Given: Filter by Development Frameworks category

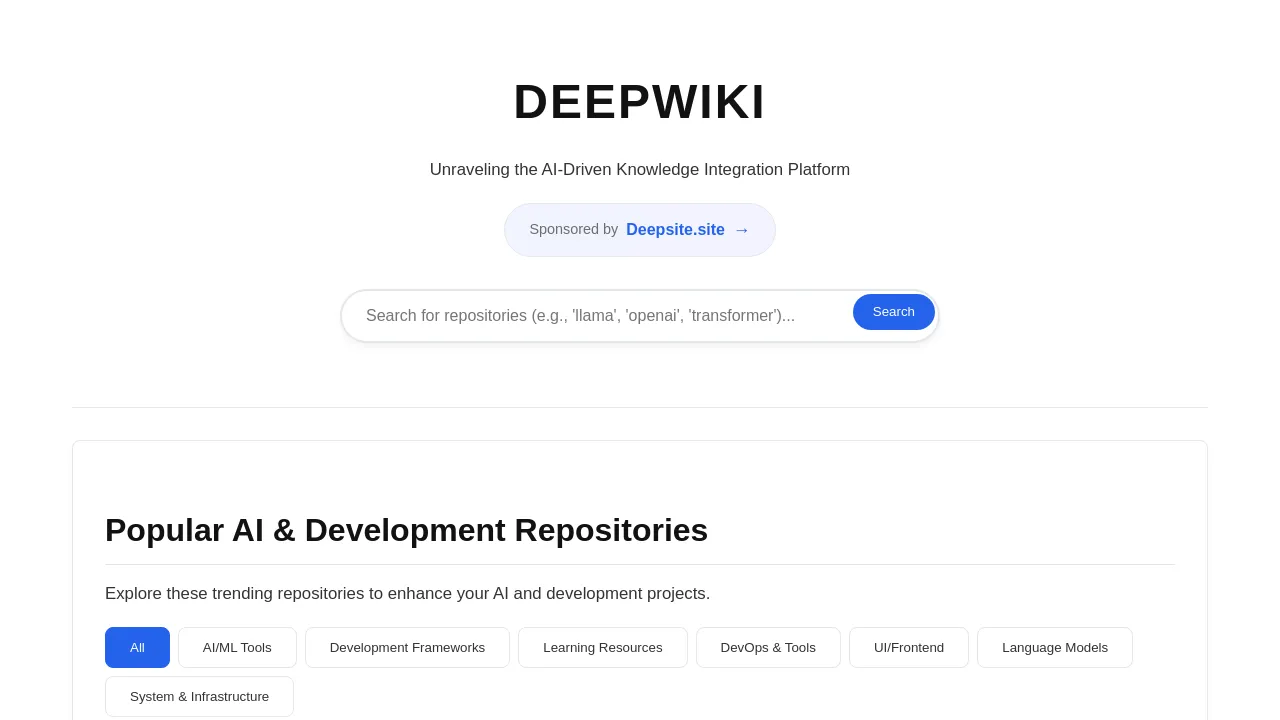Looking at the screenshot, I should 407,647.
